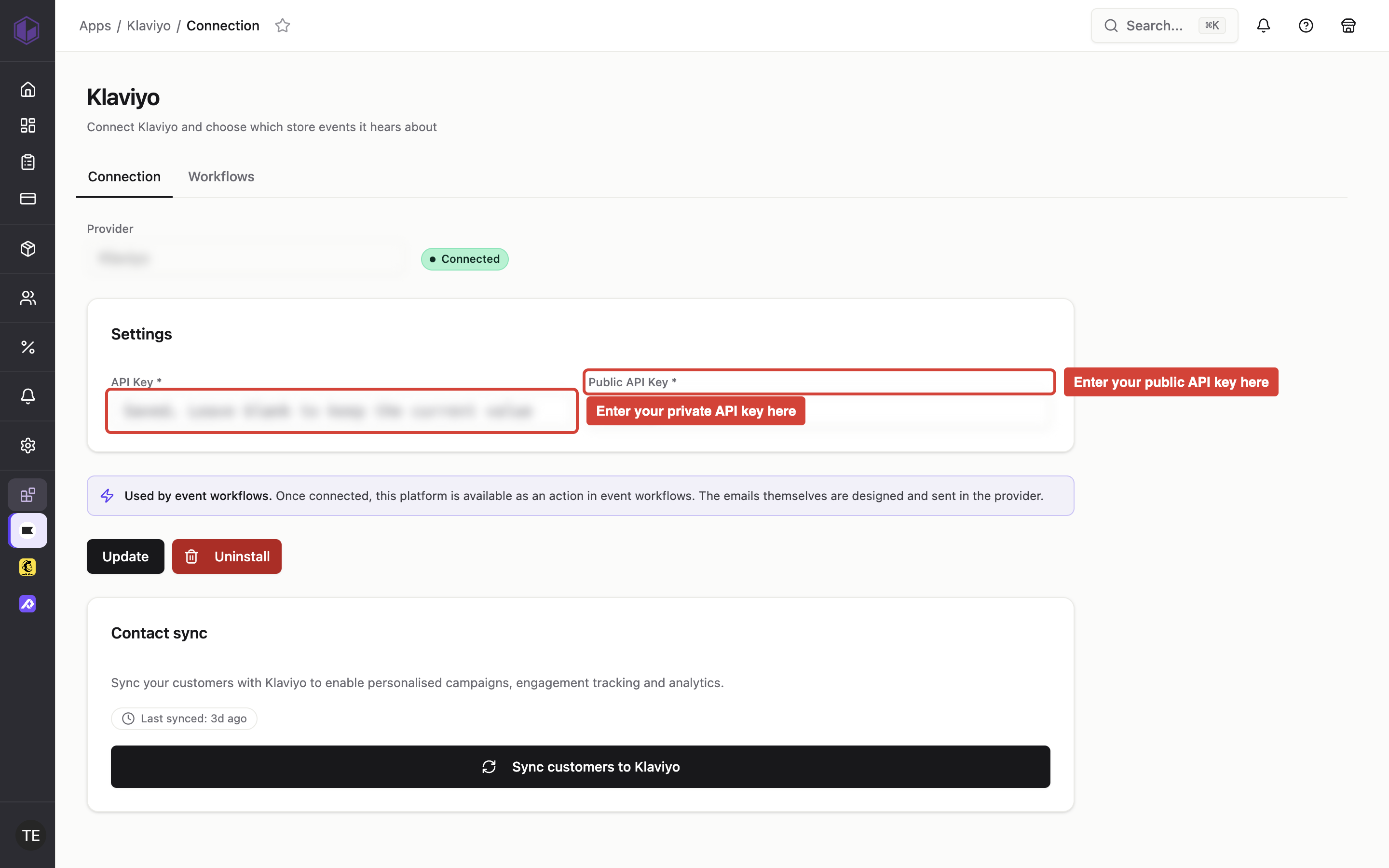Click the Uninstall button
This screenshot has height=868, width=1389.
point(227,556)
